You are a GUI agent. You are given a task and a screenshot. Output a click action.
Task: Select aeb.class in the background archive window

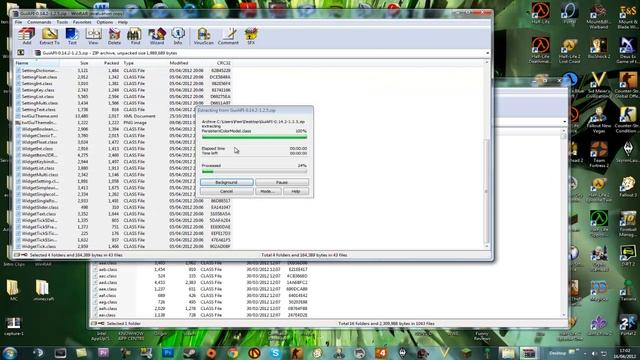pos(201,269)
